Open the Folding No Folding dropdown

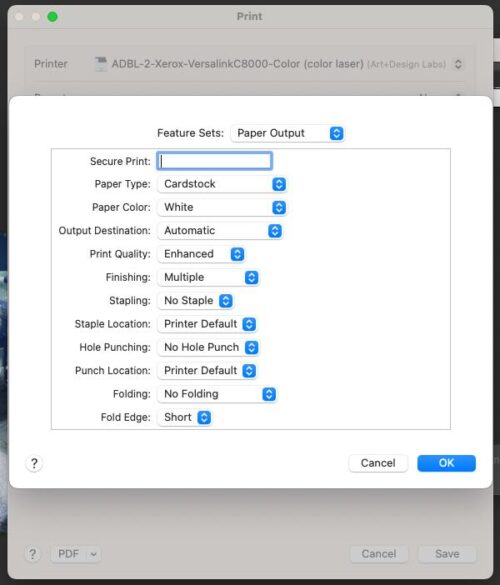click(x=217, y=394)
